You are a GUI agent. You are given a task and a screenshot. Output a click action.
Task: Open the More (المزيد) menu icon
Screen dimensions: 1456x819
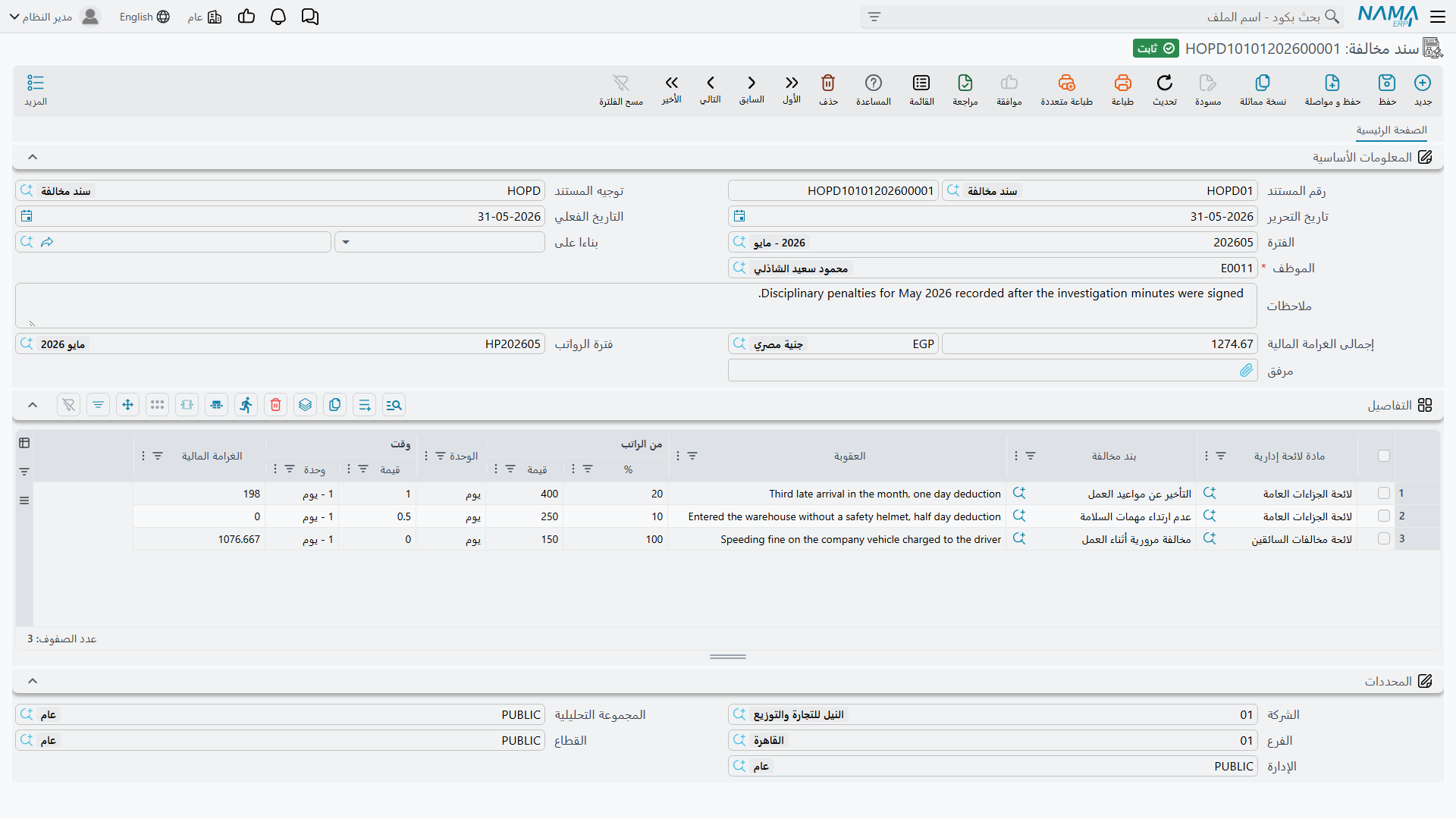click(x=36, y=83)
